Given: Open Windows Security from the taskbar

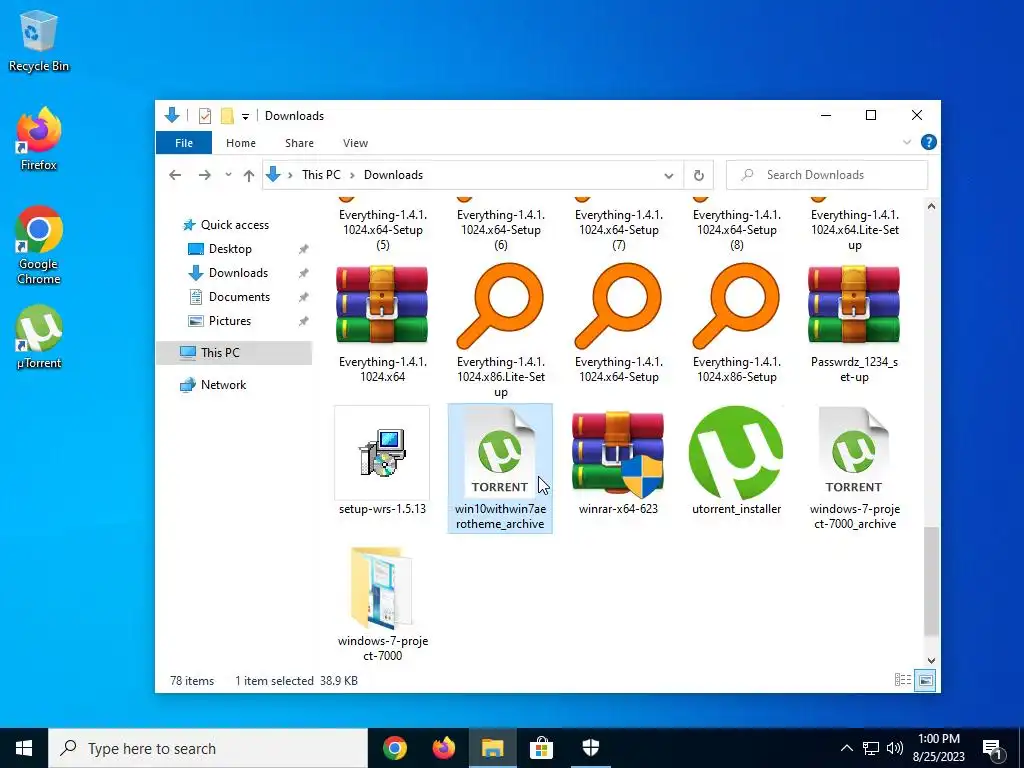Looking at the screenshot, I should [x=590, y=748].
